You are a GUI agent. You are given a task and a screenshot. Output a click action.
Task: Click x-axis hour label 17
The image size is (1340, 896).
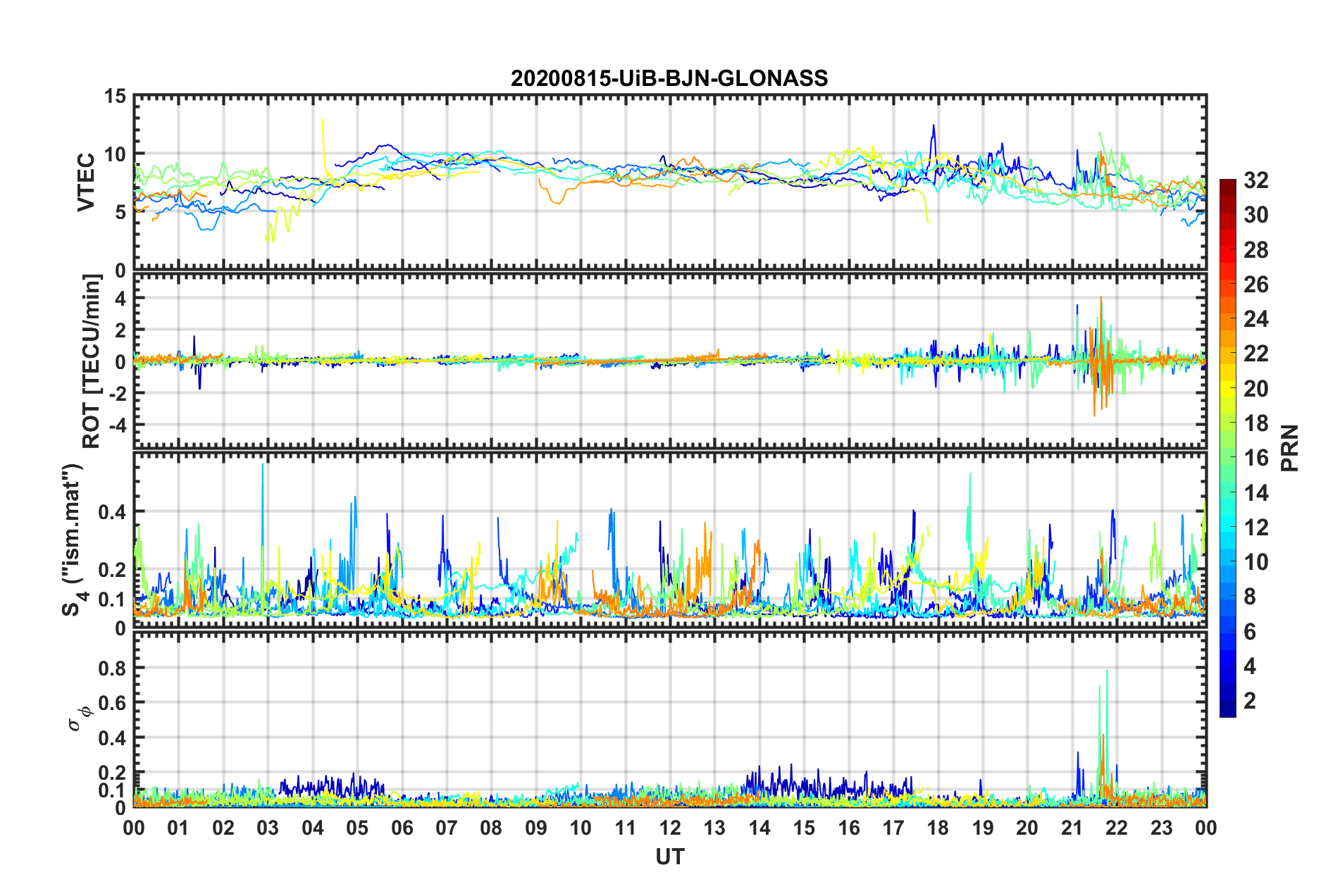tap(893, 828)
